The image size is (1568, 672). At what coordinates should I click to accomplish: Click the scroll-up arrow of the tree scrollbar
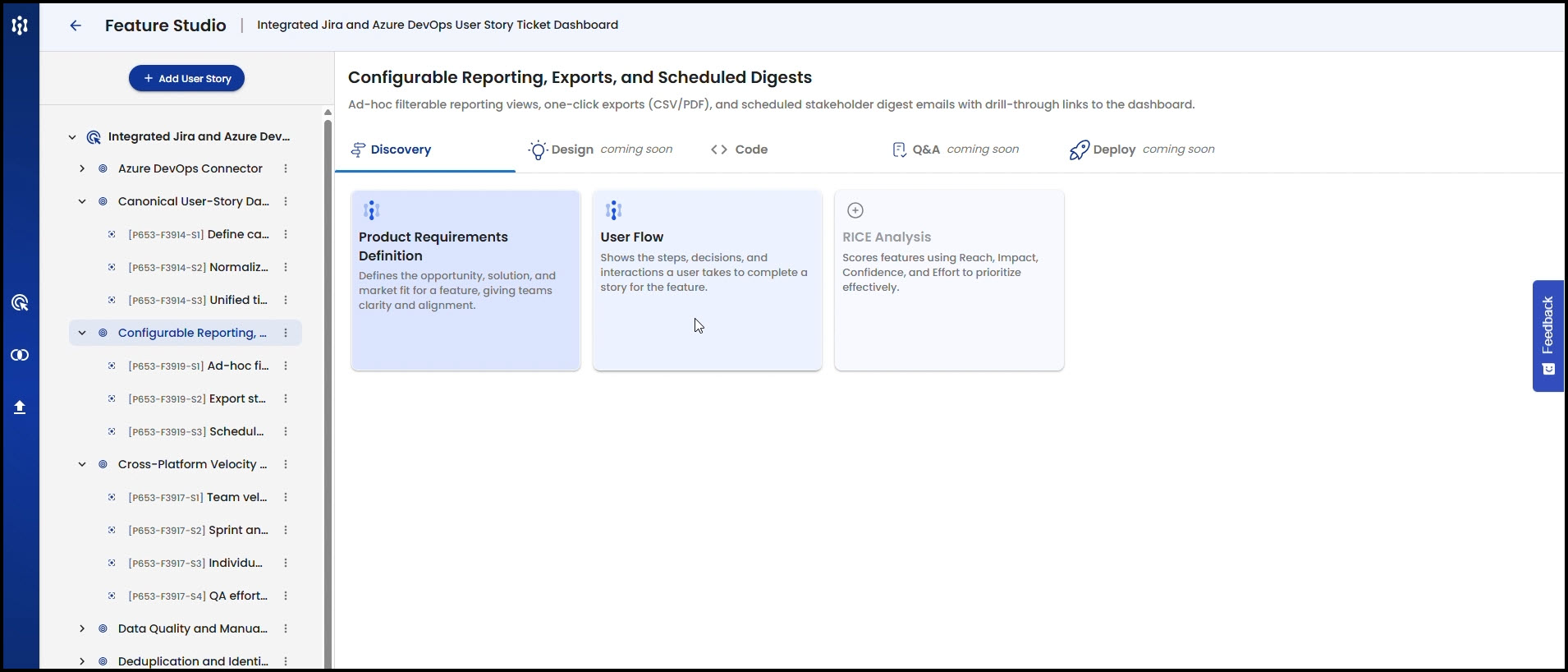coord(328,113)
